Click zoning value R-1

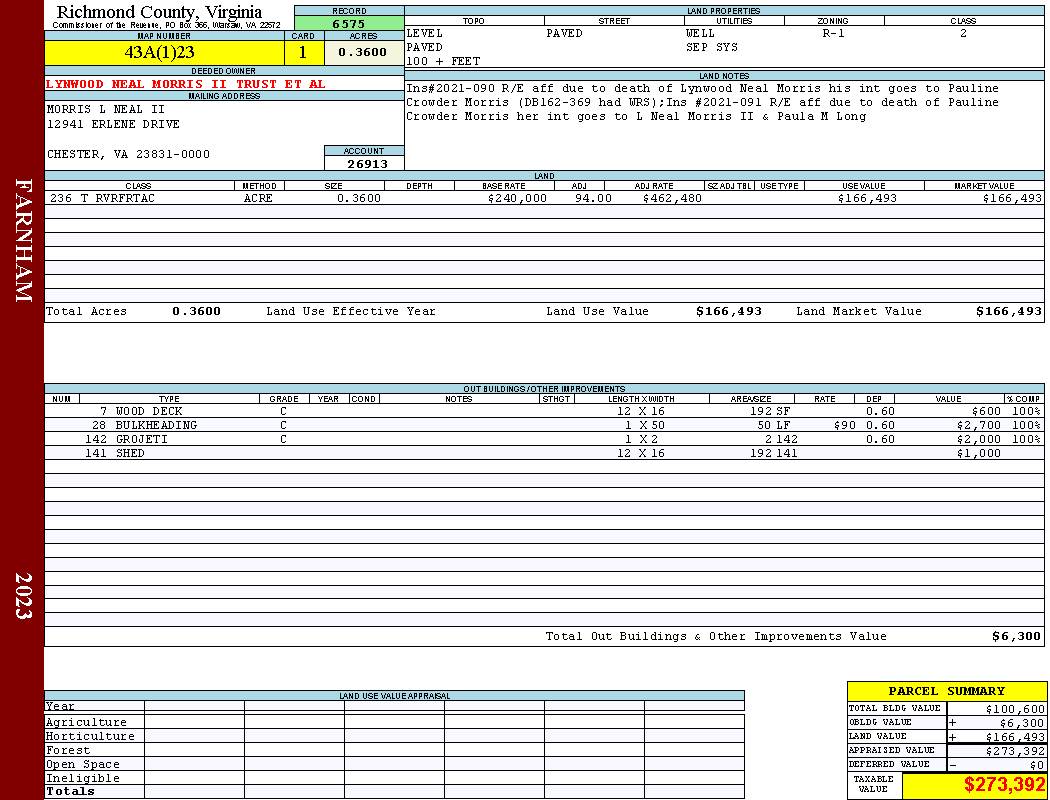[x=834, y=33]
